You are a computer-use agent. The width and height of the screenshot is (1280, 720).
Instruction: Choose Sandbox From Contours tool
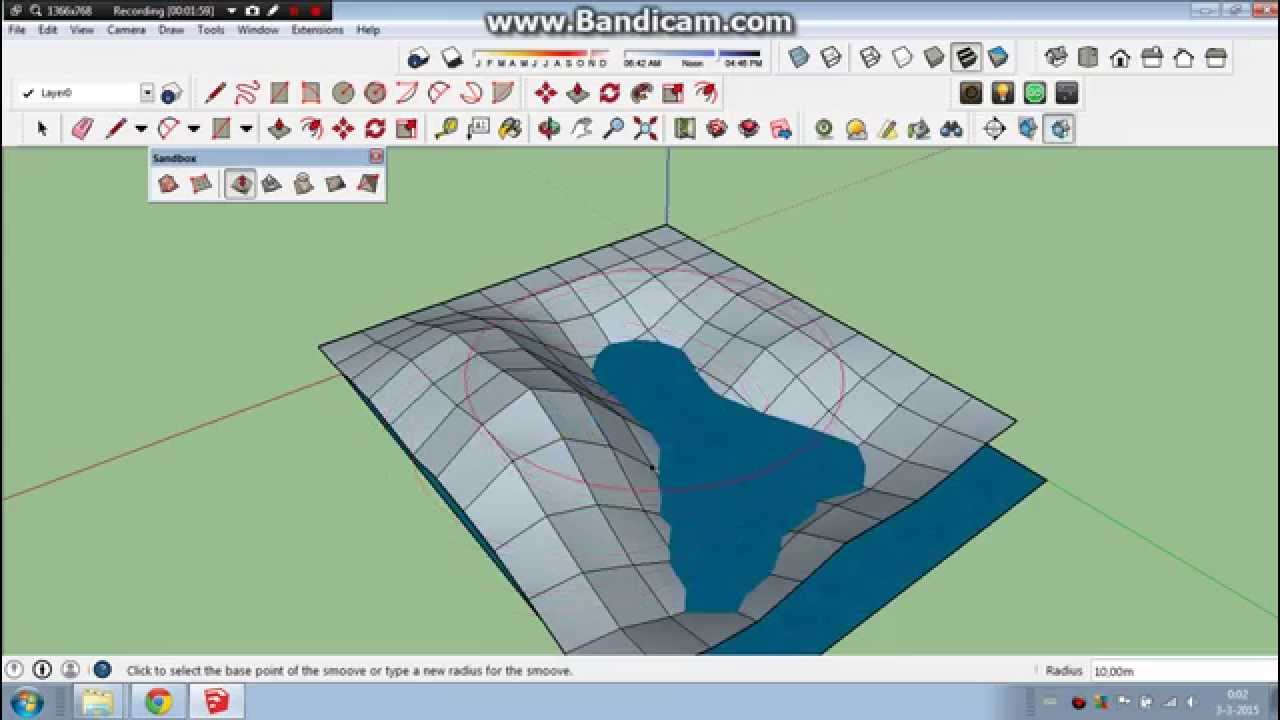tap(168, 184)
